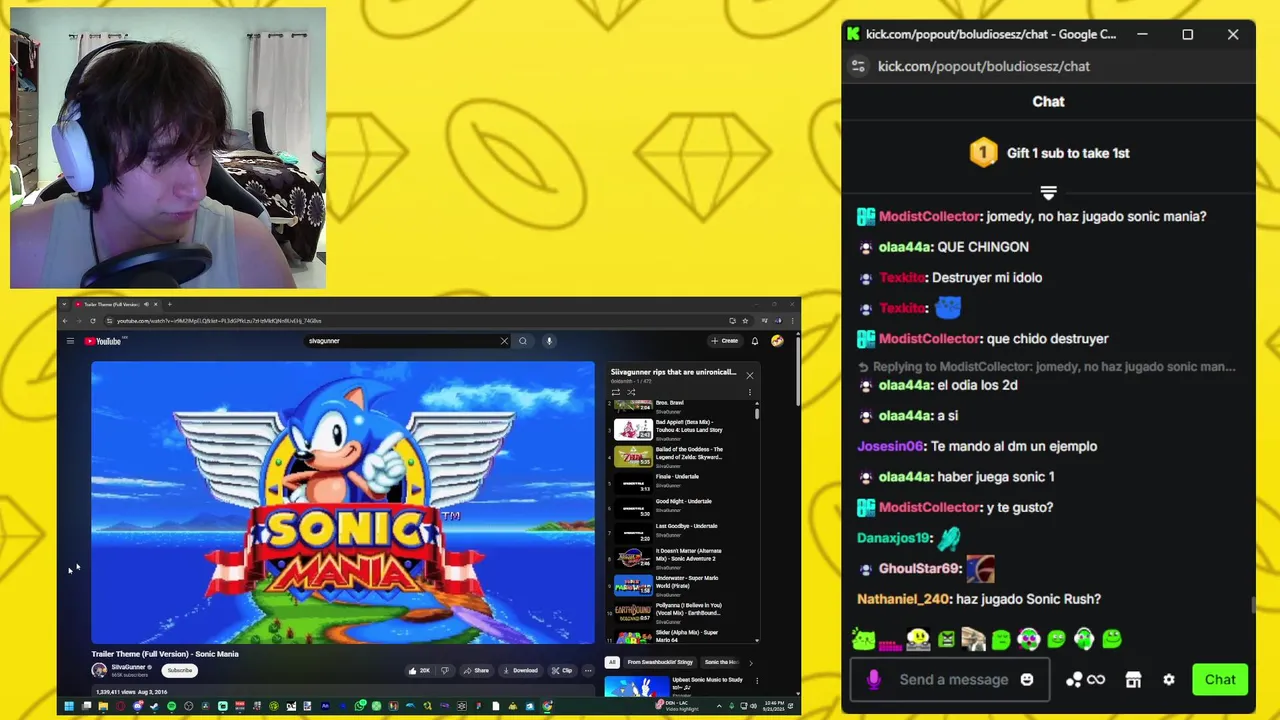Click Danaxjos19 username in chat
Screen dimensions: 1280x720
click(894, 538)
